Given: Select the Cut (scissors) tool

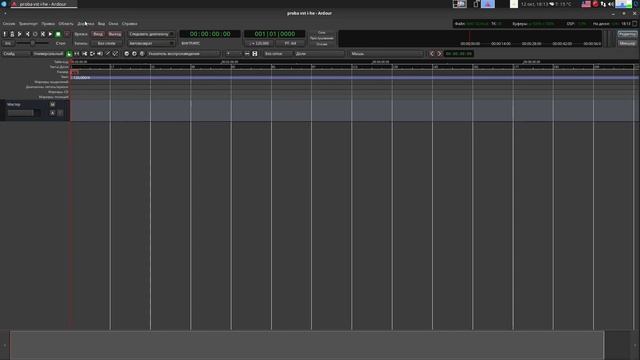Looking at the screenshot, I should [x=84, y=54].
